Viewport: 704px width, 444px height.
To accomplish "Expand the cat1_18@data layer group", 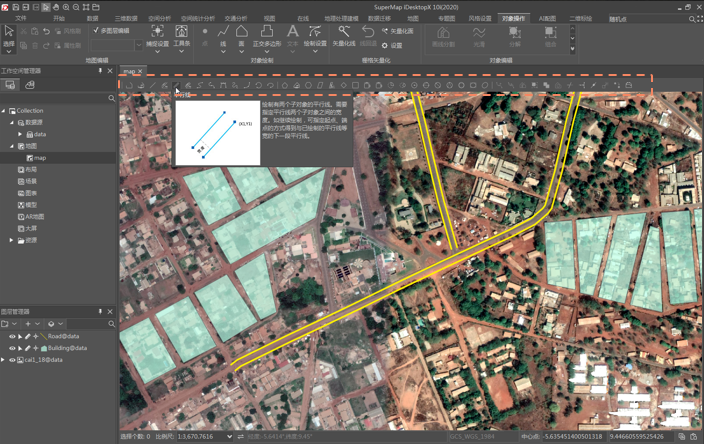I will coord(4,360).
